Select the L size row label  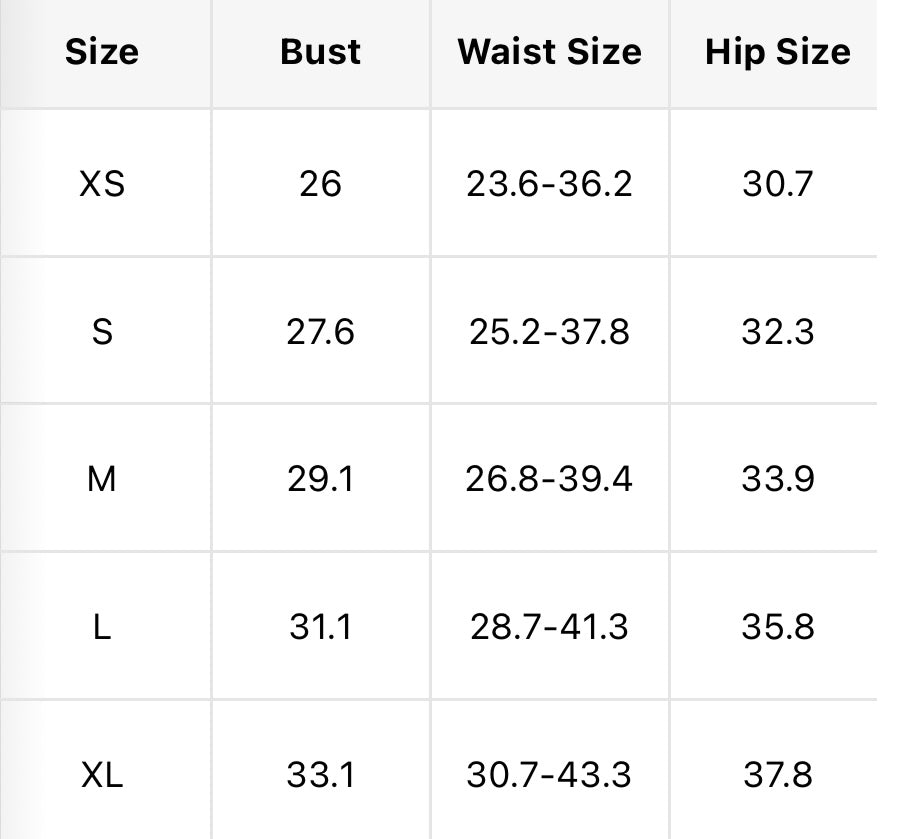(x=102, y=628)
